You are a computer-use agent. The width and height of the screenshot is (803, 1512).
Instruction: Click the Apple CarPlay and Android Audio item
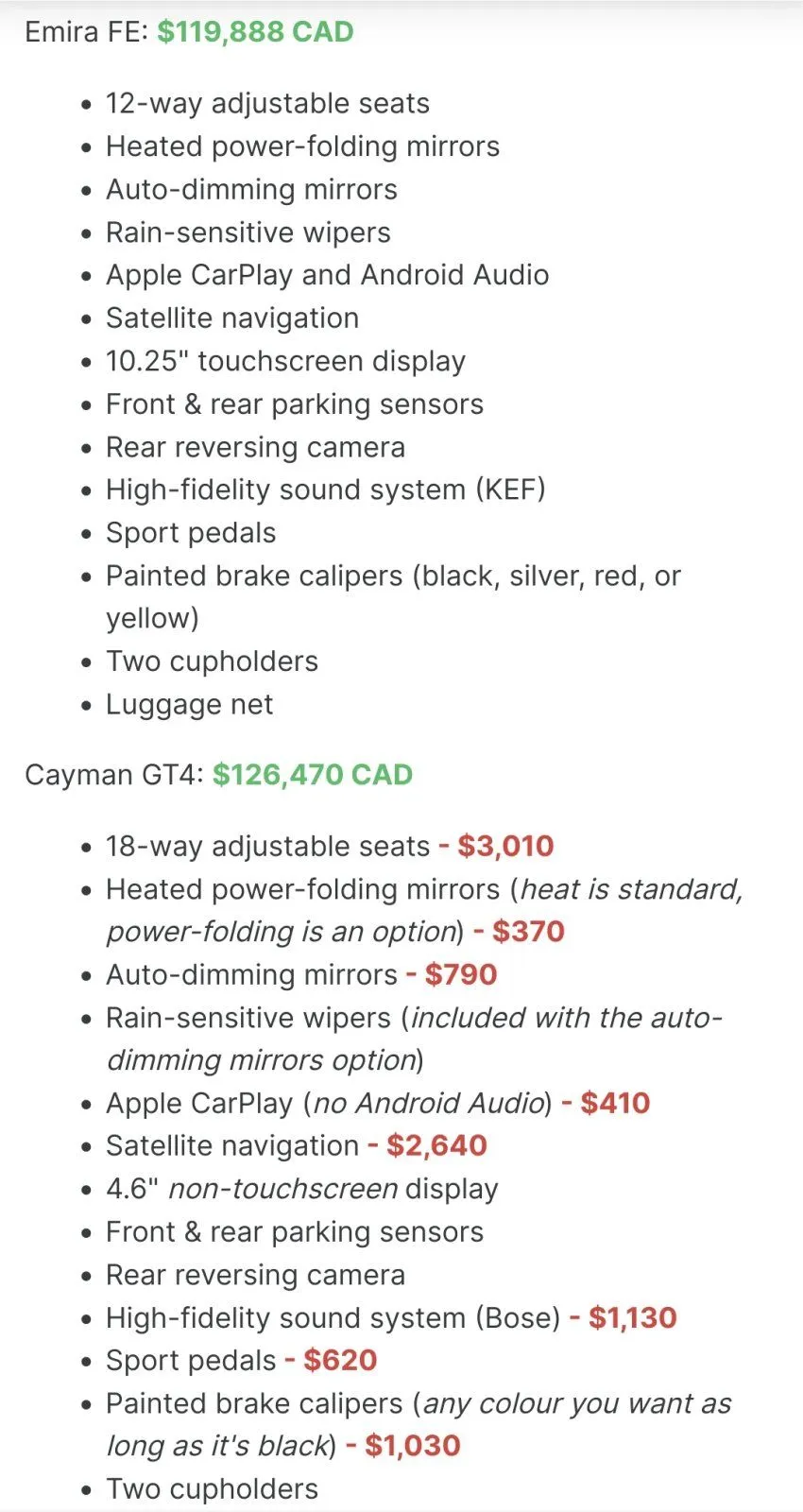pyautogui.click(x=327, y=275)
